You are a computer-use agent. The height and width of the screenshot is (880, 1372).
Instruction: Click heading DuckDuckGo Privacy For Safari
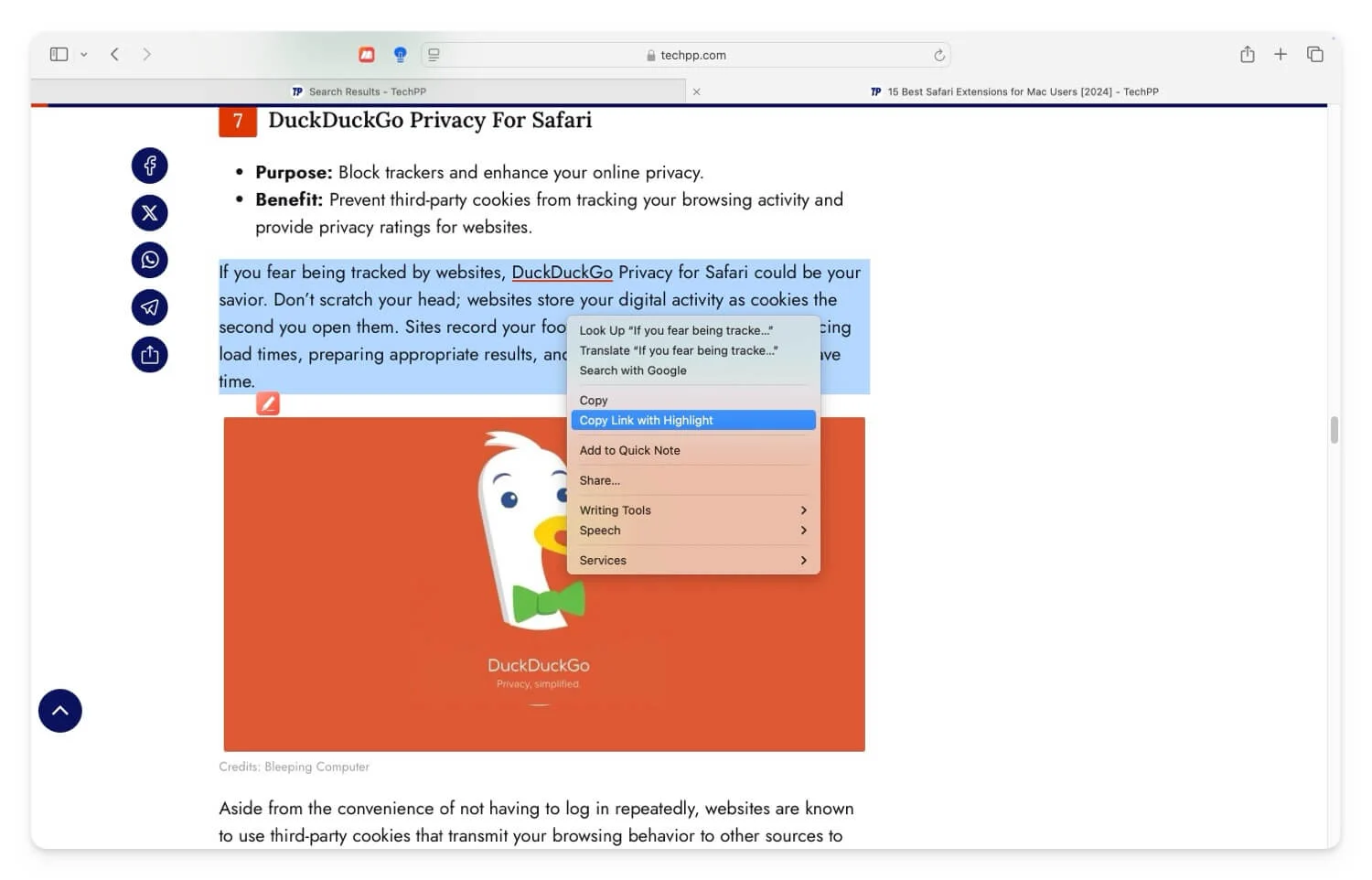tap(430, 121)
